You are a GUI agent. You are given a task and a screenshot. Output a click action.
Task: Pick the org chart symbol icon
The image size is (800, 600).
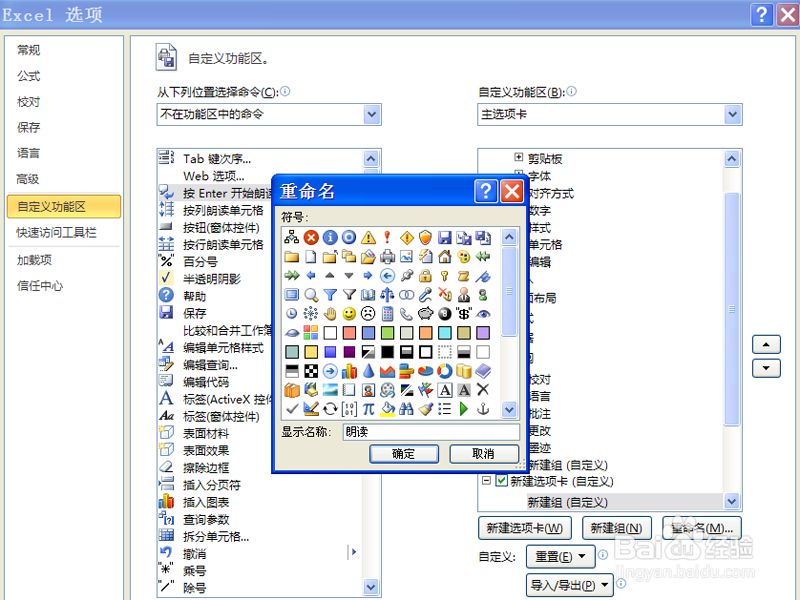[x=292, y=237]
